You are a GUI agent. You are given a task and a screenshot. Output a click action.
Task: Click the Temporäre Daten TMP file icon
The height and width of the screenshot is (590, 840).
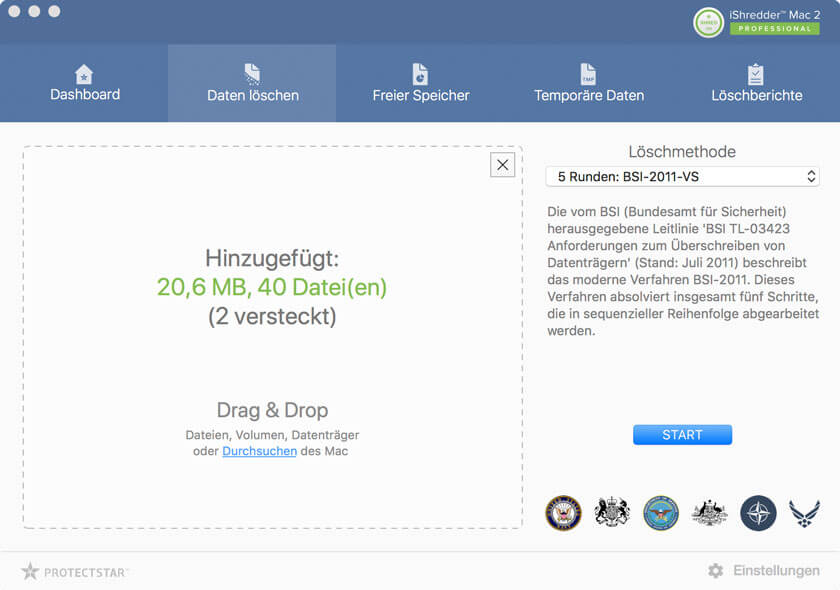coord(588,74)
